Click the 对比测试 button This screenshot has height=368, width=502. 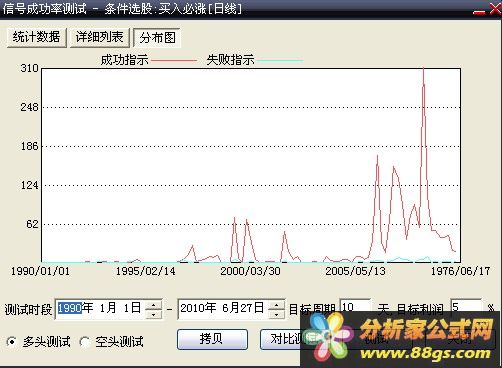pyautogui.click(x=281, y=339)
